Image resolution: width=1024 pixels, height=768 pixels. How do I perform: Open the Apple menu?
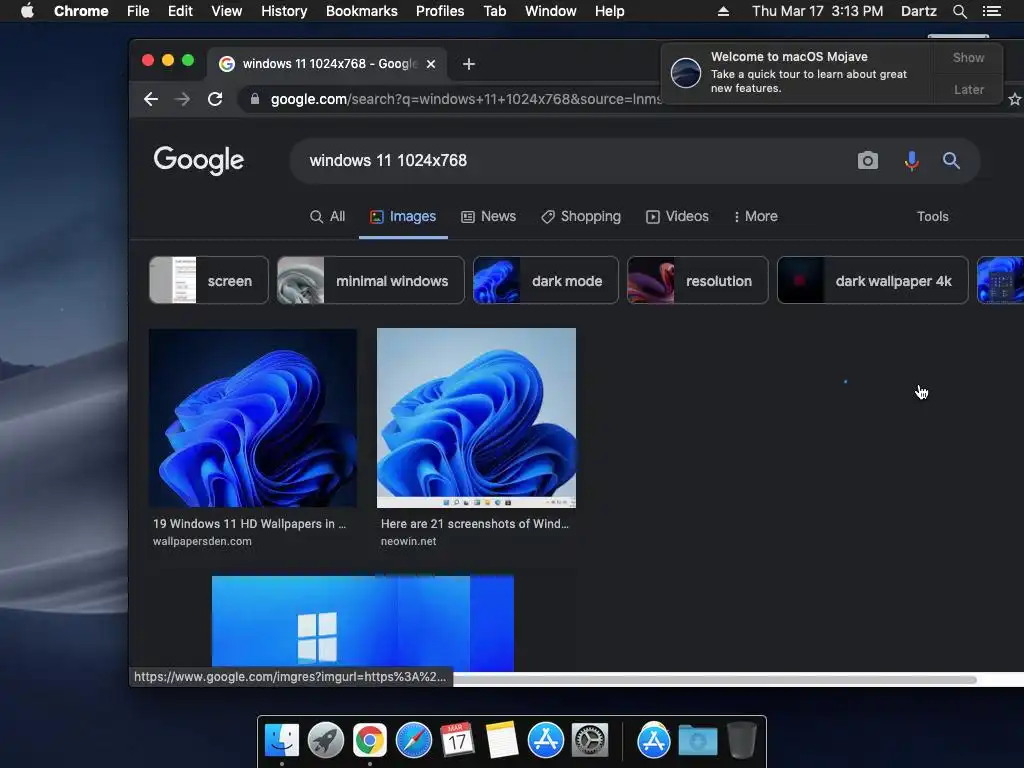pos(27,11)
